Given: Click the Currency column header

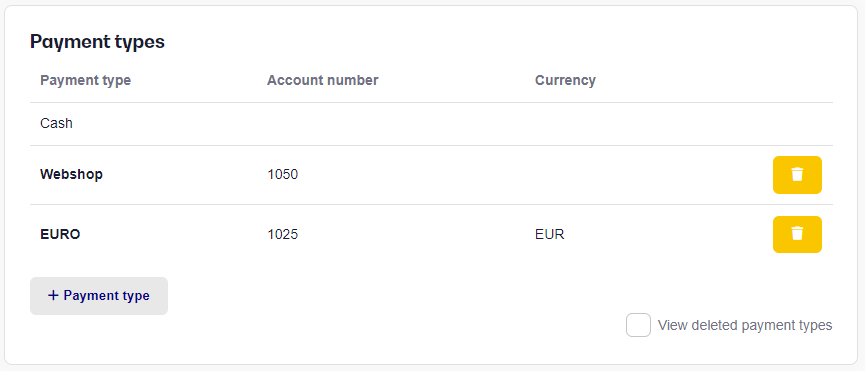Looking at the screenshot, I should point(565,80).
